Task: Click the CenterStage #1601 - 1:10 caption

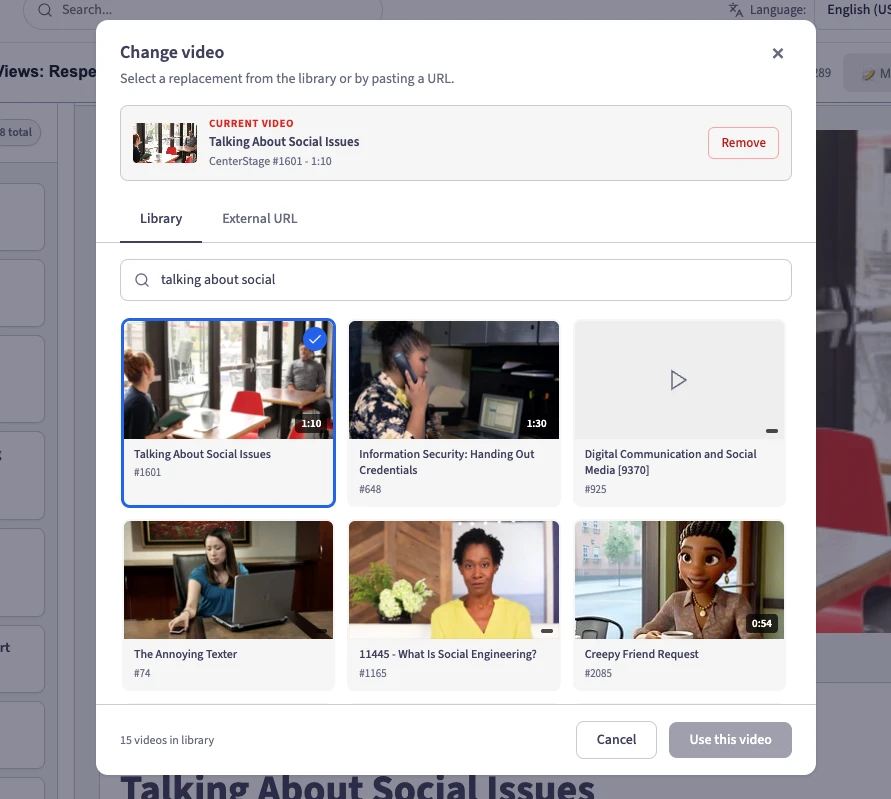Action: tap(270, 161)
